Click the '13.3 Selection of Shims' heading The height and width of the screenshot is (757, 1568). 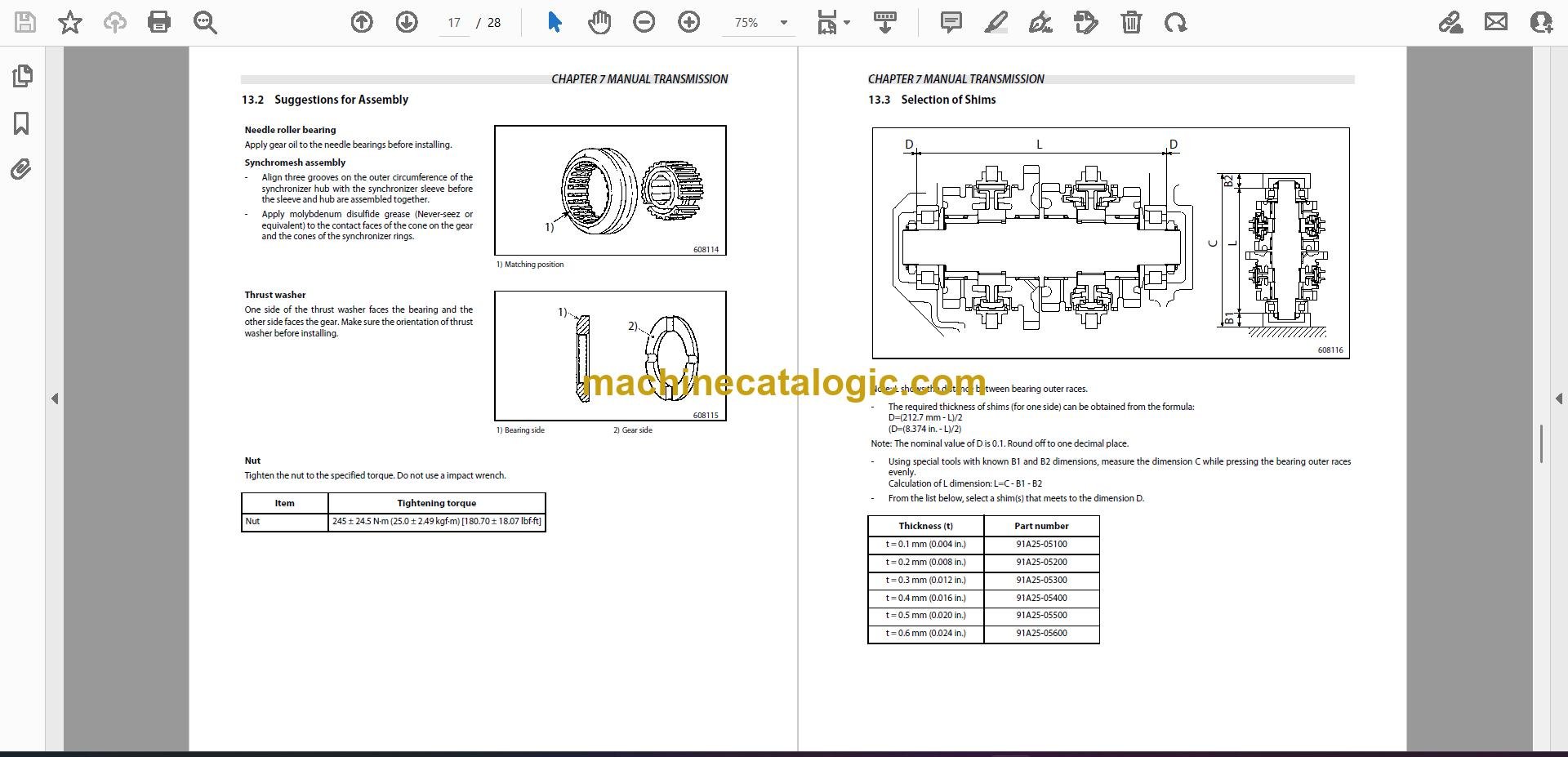[932, 100]
